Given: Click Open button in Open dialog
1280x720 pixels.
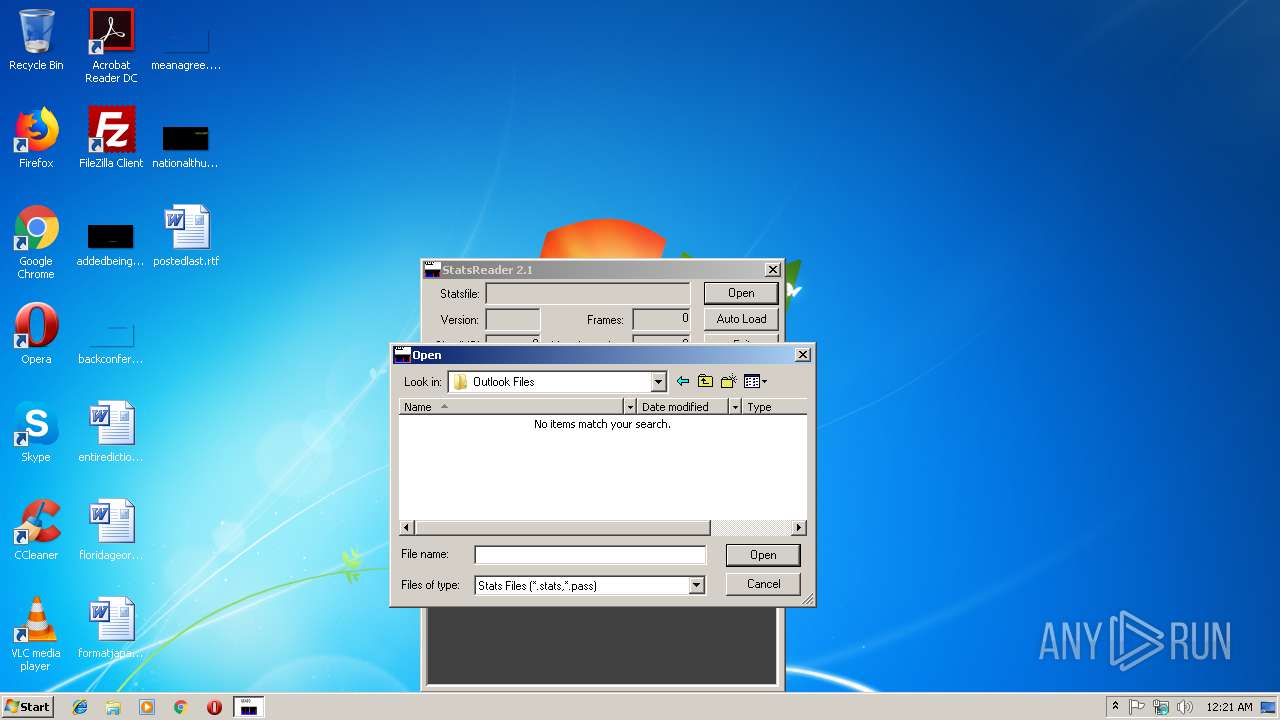Looking at the screenshot, I should coord(763,555).
